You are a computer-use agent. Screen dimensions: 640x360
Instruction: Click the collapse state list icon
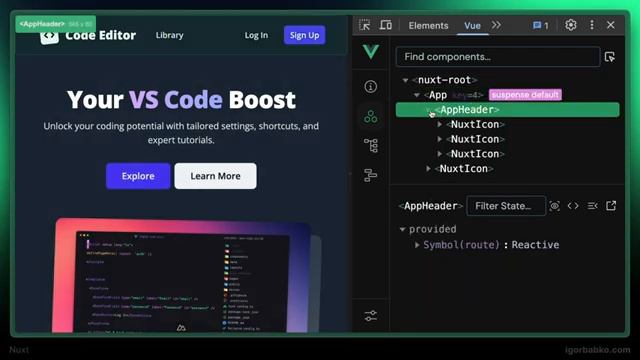tap(592, 206)
